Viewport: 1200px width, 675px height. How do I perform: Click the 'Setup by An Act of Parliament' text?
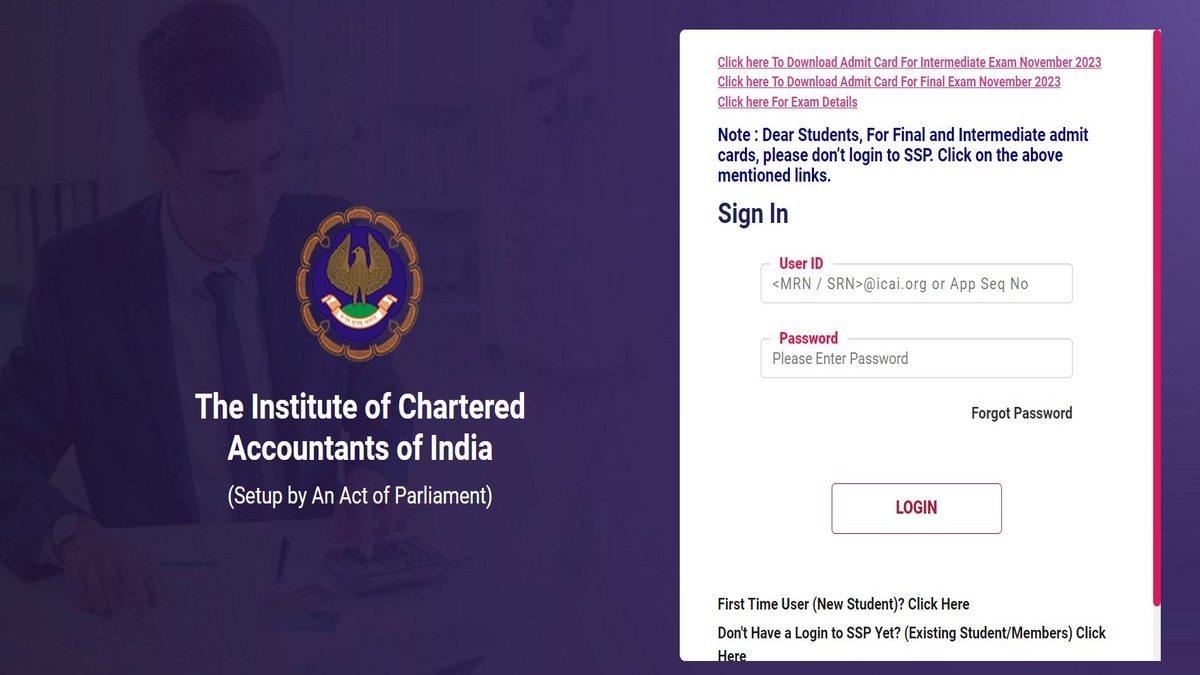click(x=360, y=495)
